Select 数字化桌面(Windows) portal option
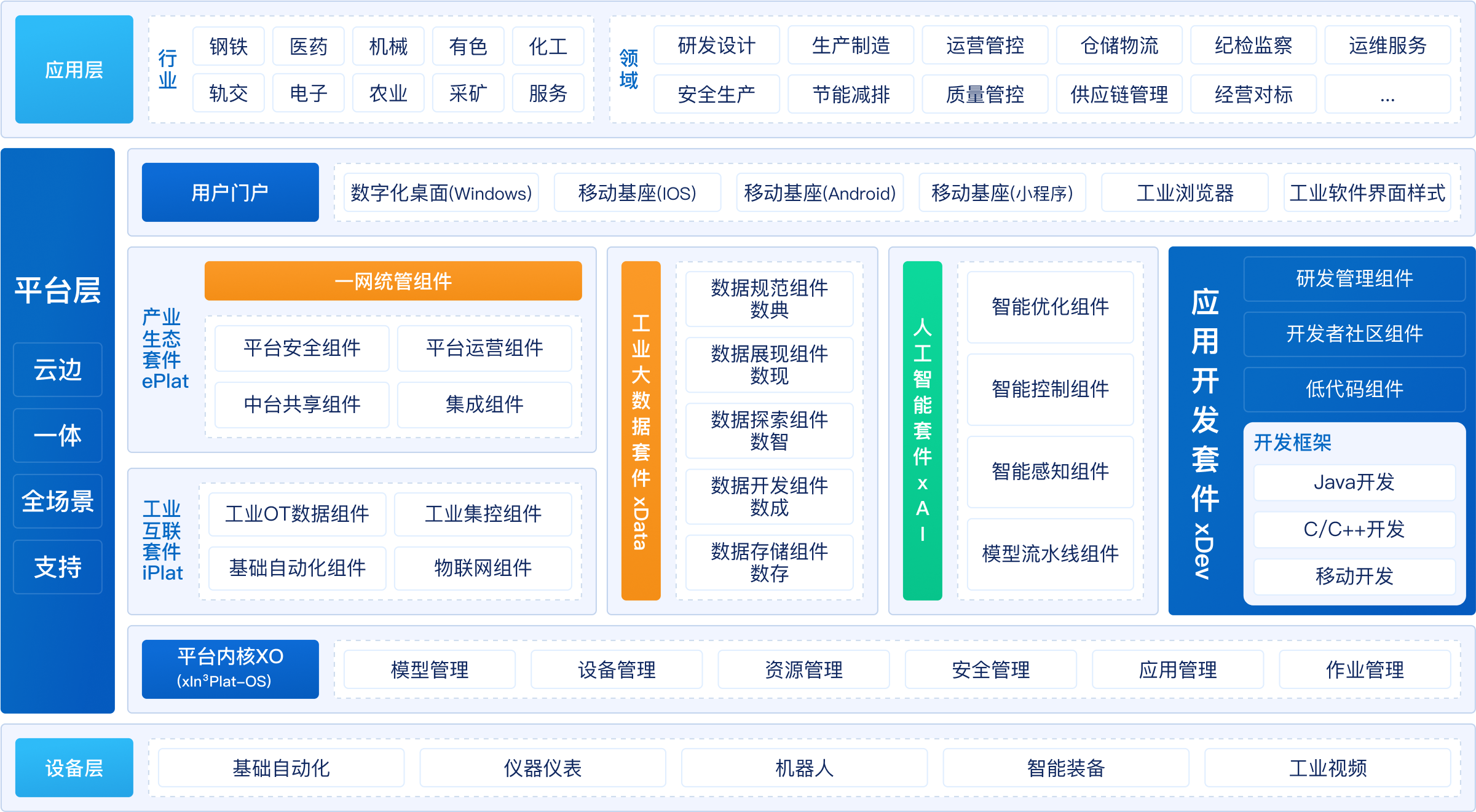The width and height of the screenshot is (1476, 812). pos(440,192)
